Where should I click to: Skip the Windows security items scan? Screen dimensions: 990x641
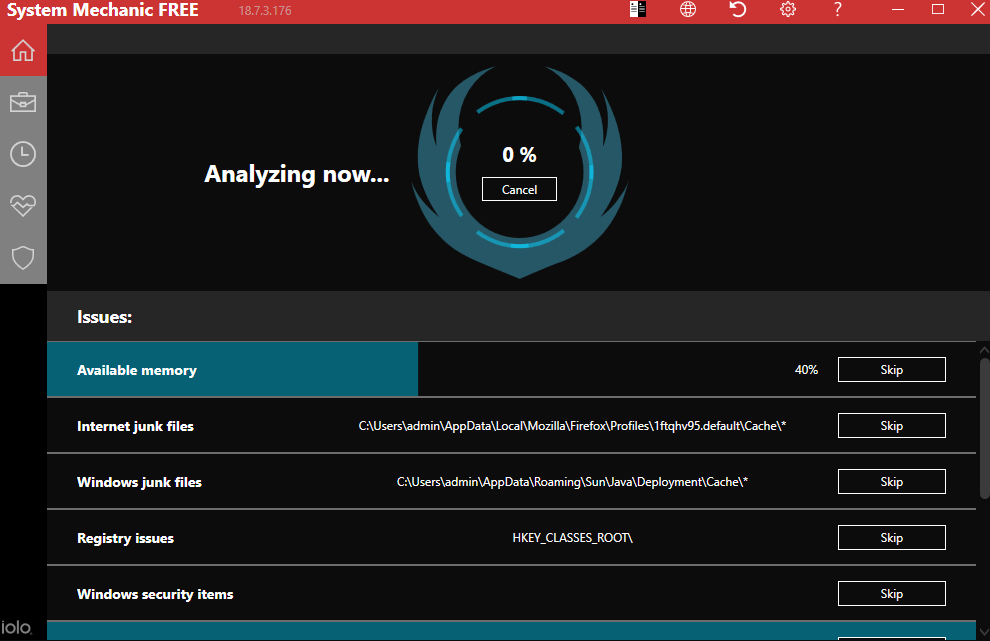click(892, 594)
